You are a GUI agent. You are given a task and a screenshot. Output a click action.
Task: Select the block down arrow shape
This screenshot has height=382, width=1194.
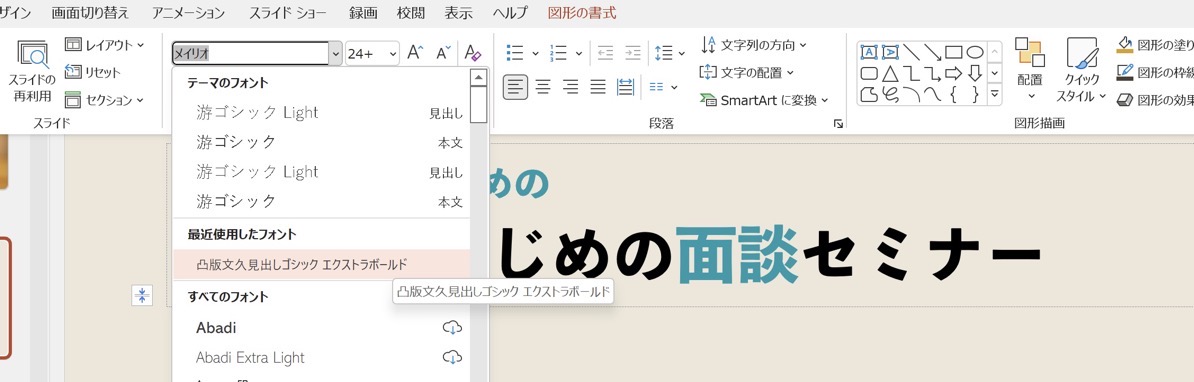pyautogui.click(x=975, y=73)
